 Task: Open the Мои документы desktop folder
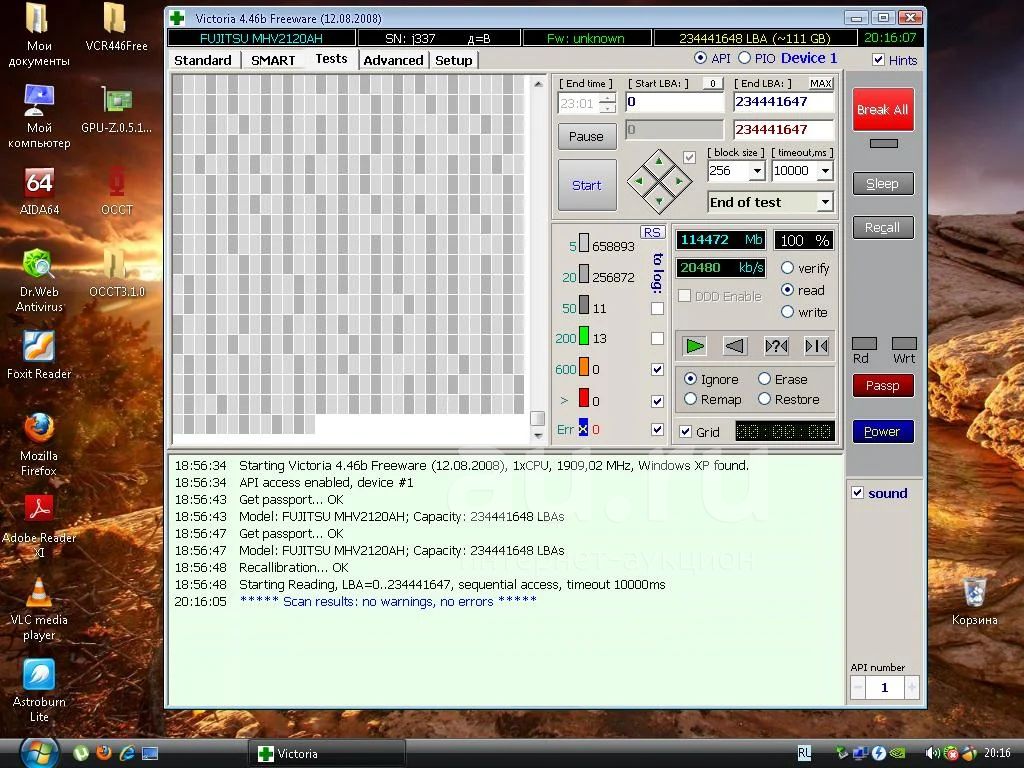39,35
